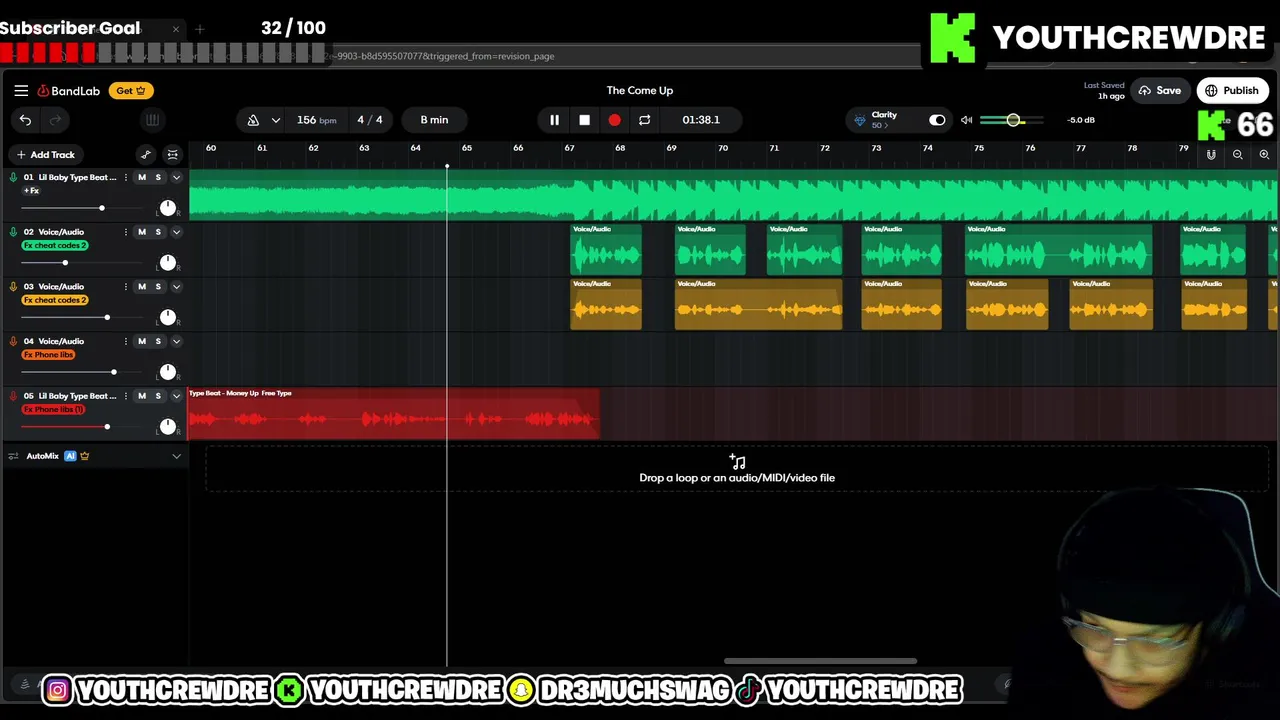1280x720 pixels.
Task: Pause playback
Action: (554, 120)
